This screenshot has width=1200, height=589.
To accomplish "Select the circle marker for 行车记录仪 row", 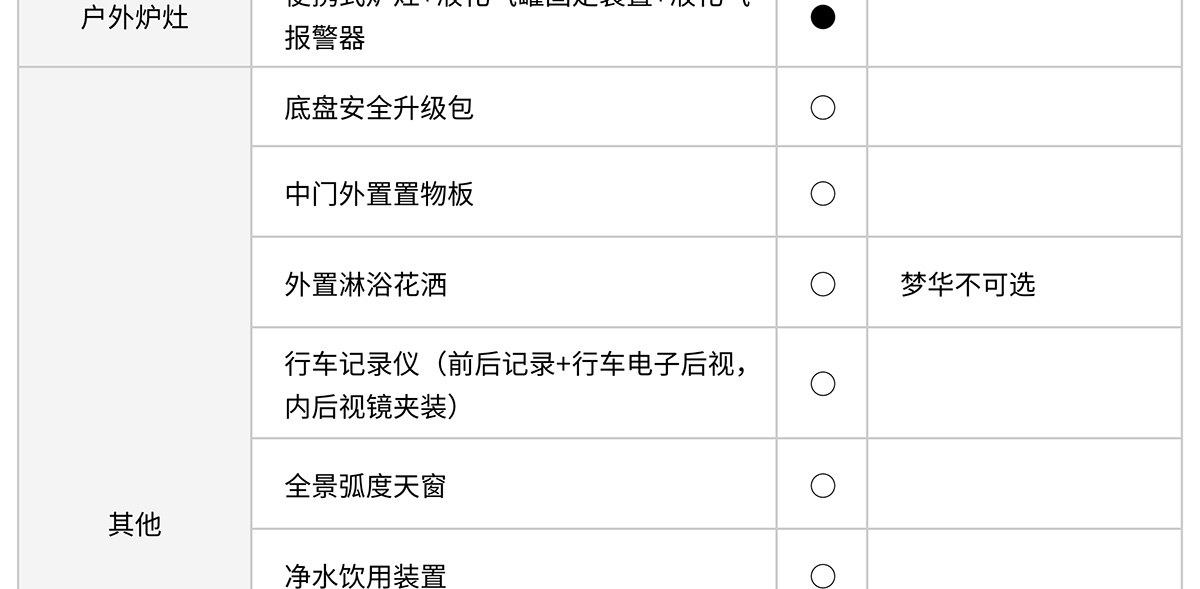I will (x=822, y=384).
